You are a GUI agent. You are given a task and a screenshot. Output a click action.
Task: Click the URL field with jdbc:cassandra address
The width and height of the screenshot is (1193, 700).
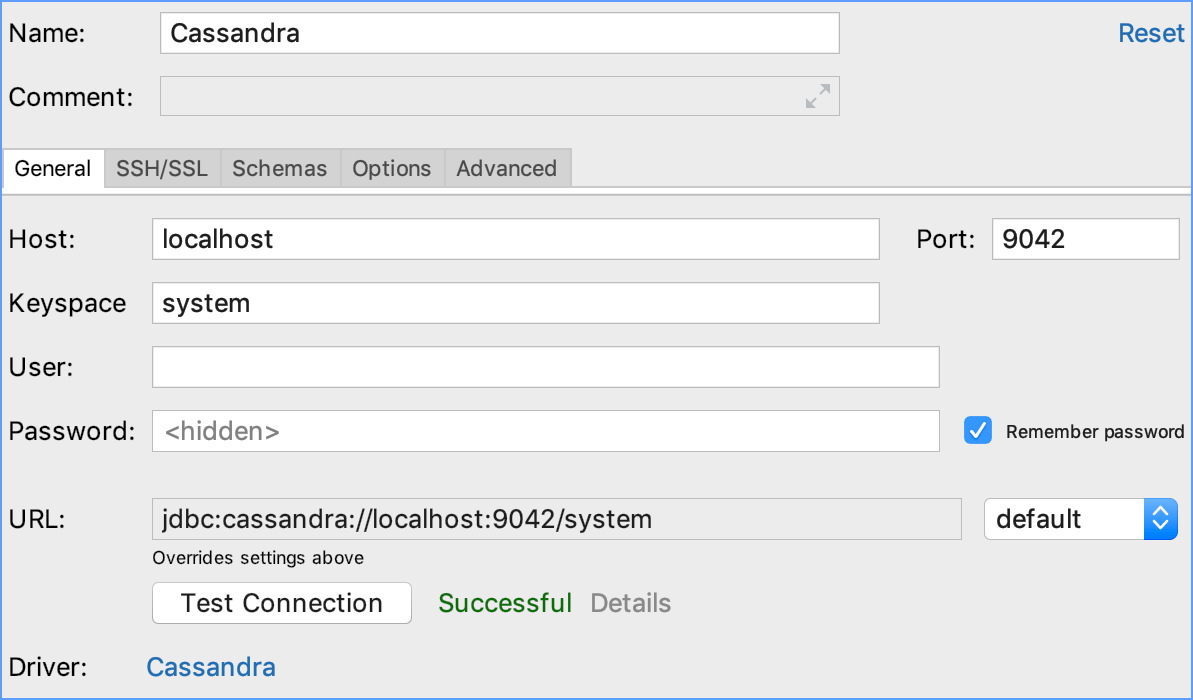[x=557, y=519]
